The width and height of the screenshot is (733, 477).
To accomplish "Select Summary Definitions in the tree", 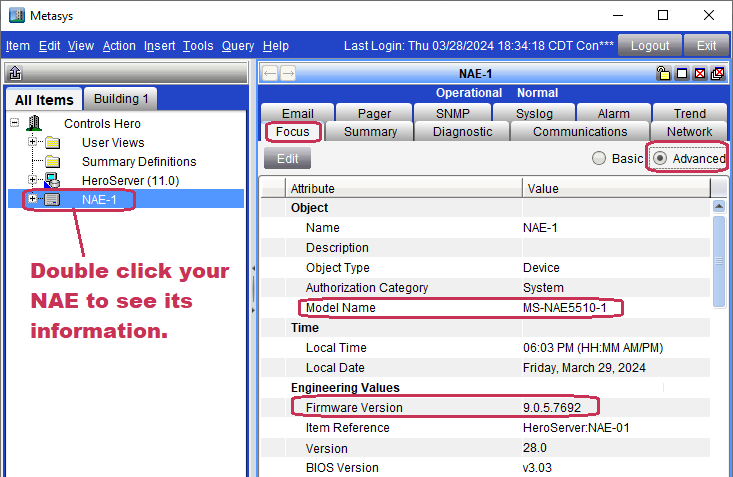I will [x=139, y=162].
